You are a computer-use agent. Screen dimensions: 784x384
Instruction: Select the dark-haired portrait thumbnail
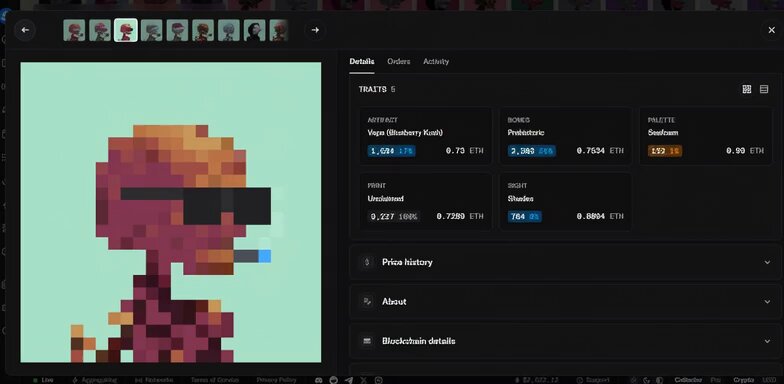tap(254, 30)
